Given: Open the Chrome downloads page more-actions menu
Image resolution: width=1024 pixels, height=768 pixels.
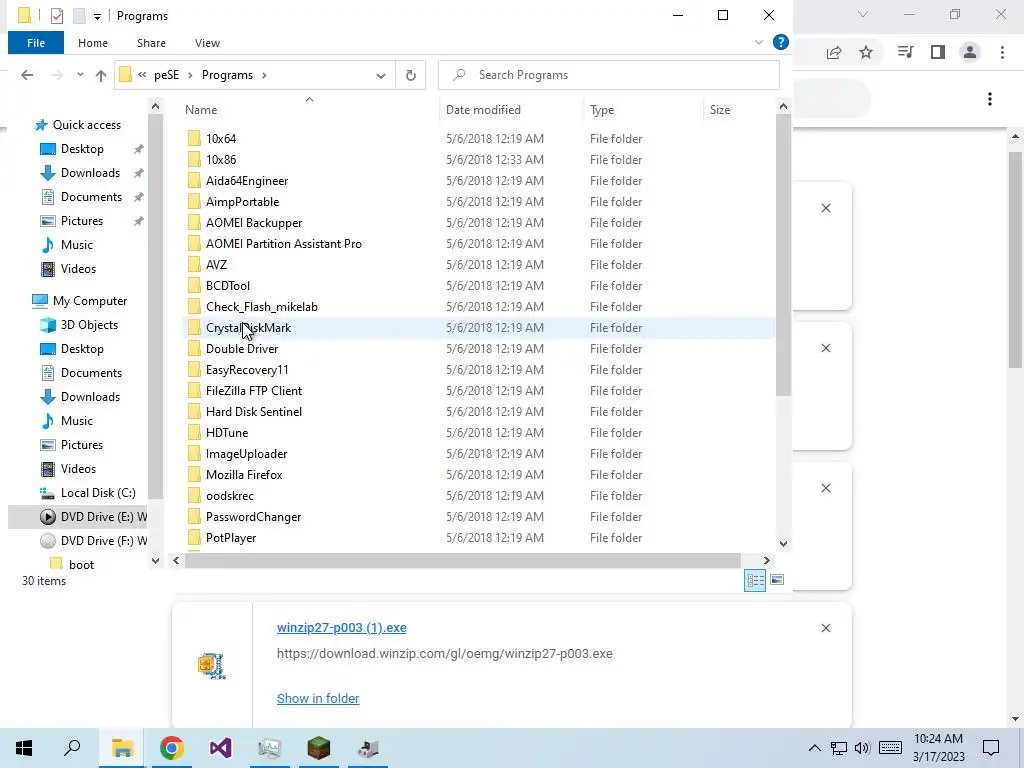Looking at the screenshot, I should (x=990, y=99).
